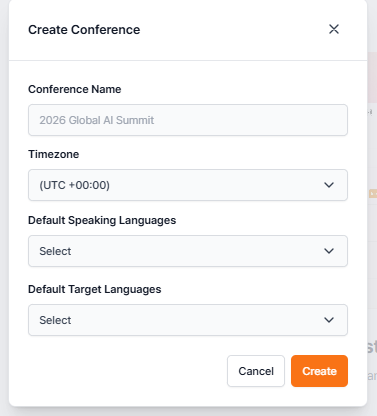Image resolution: width=377 pixels, height=416 pixels.
Task: Focus the Conference Name input field
Action: click(x=188, y=120)
